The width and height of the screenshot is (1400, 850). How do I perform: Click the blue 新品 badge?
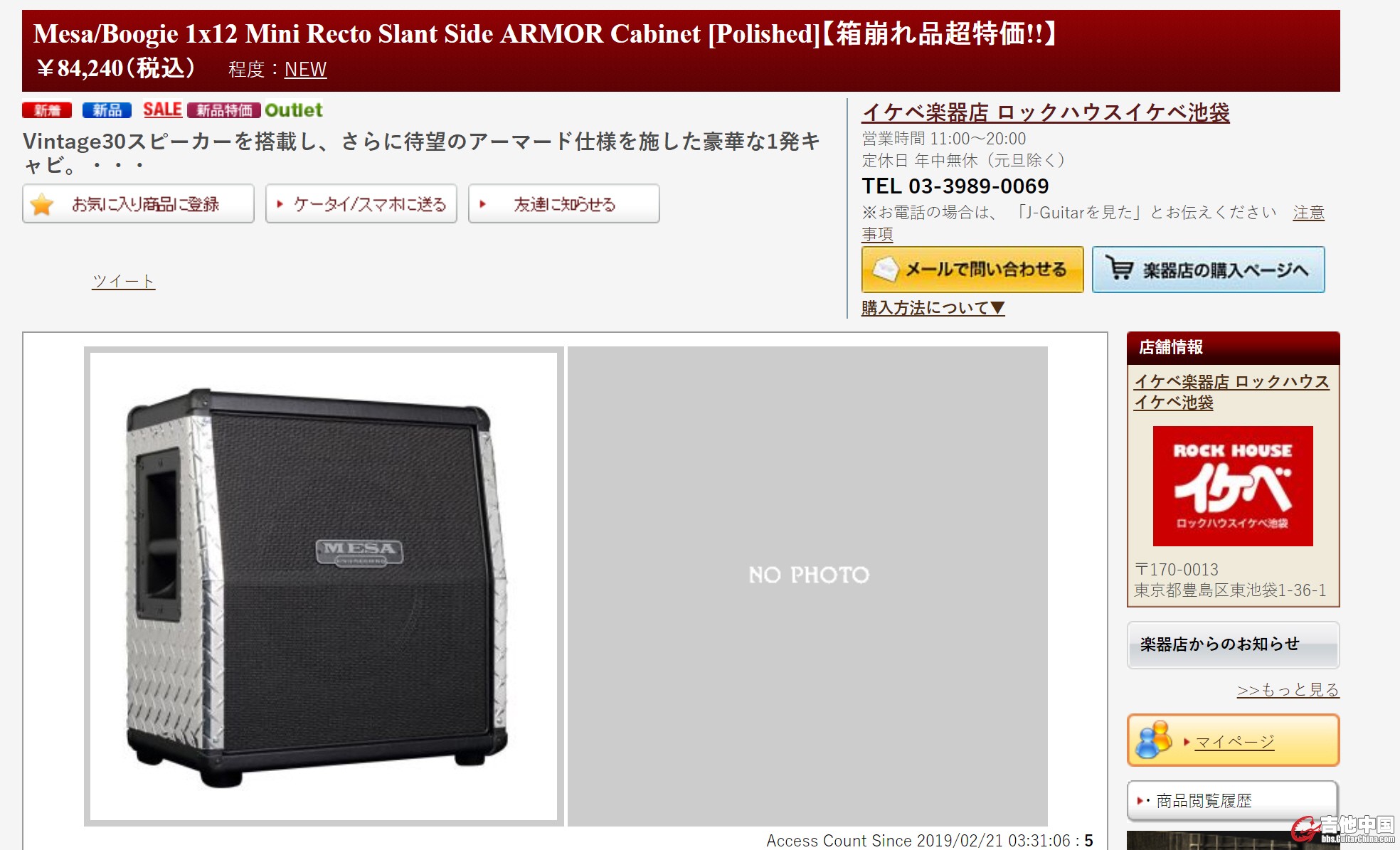click(107, 110)
